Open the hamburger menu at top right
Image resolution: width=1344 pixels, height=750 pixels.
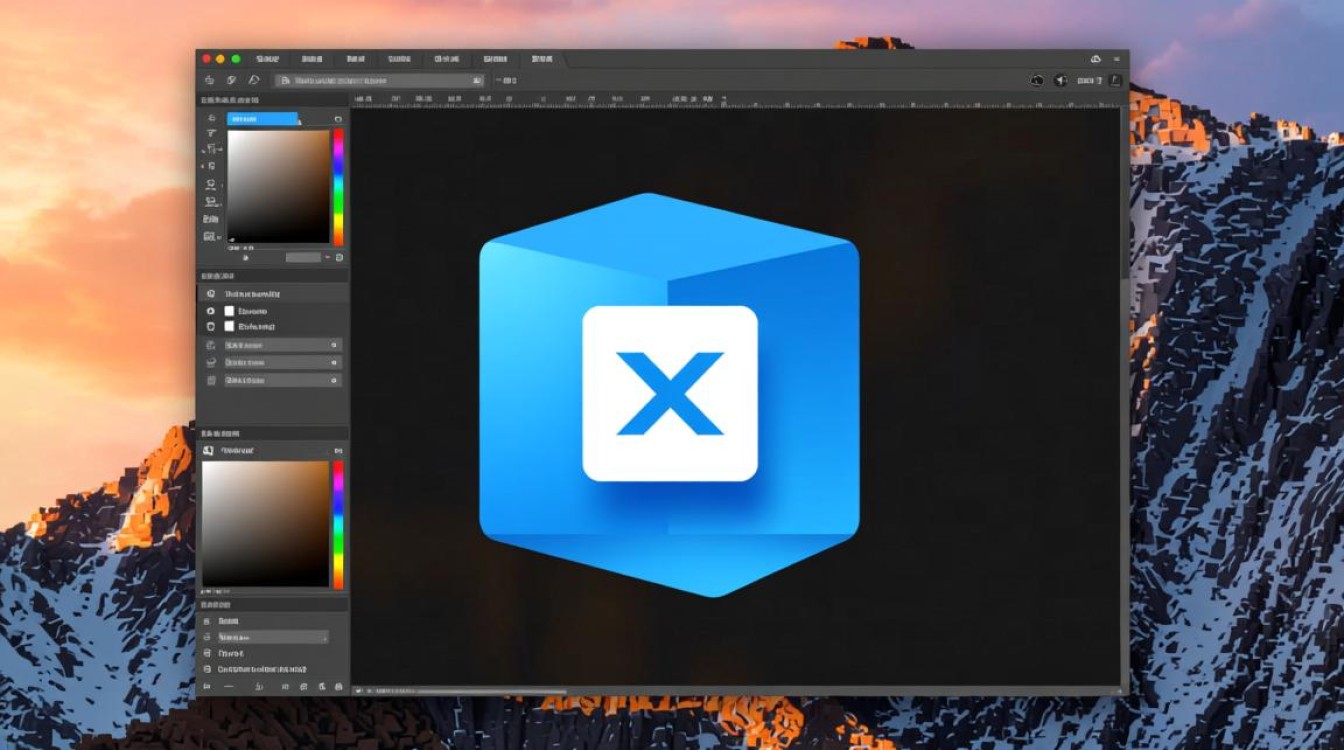pyautogui.click(x=1116, y=59)
